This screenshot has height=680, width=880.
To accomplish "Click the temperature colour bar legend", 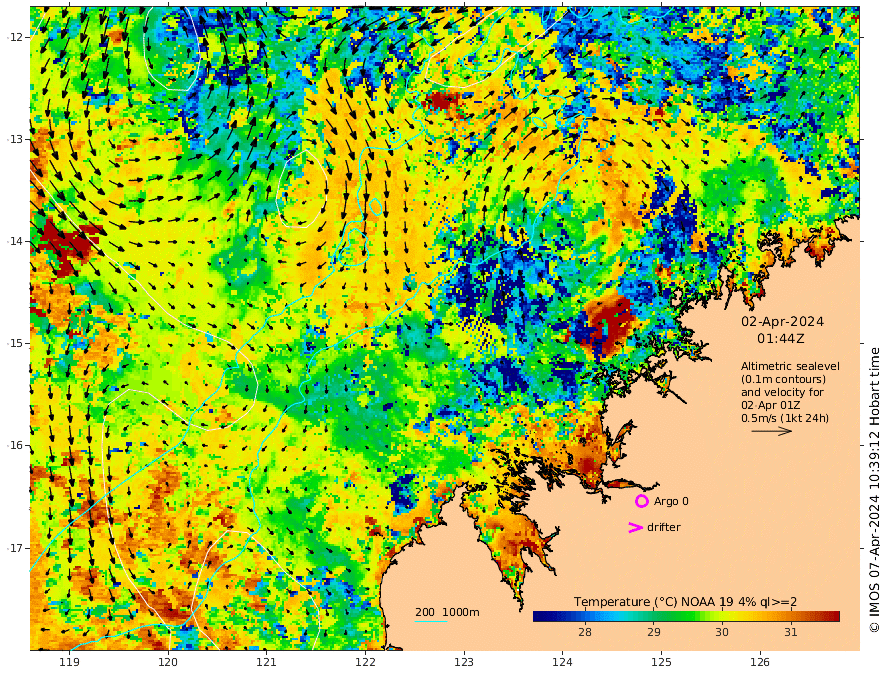I will 686,617.
